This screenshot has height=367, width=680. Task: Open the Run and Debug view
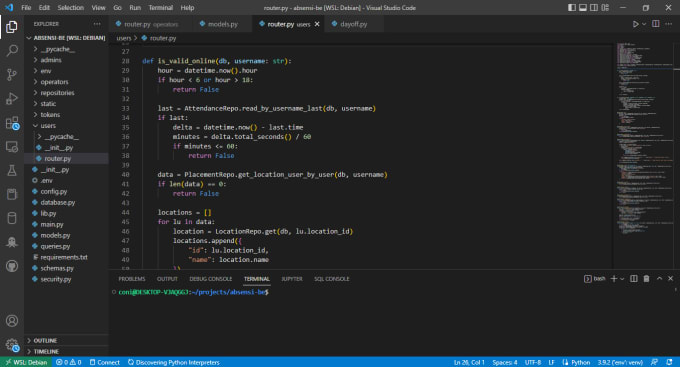click(12, 98)
